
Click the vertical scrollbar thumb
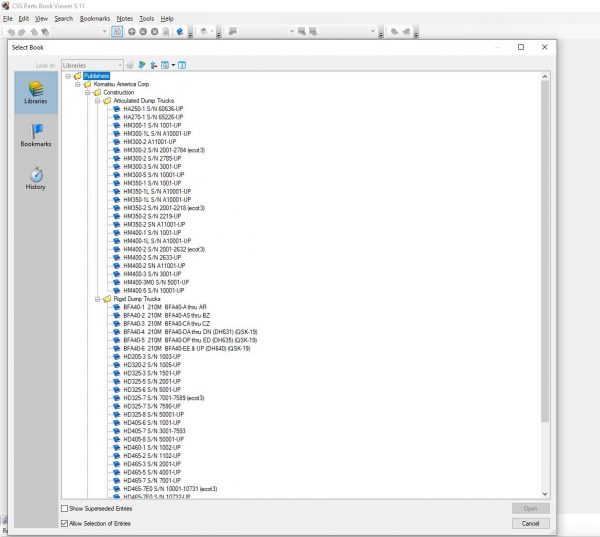[545, 251]
